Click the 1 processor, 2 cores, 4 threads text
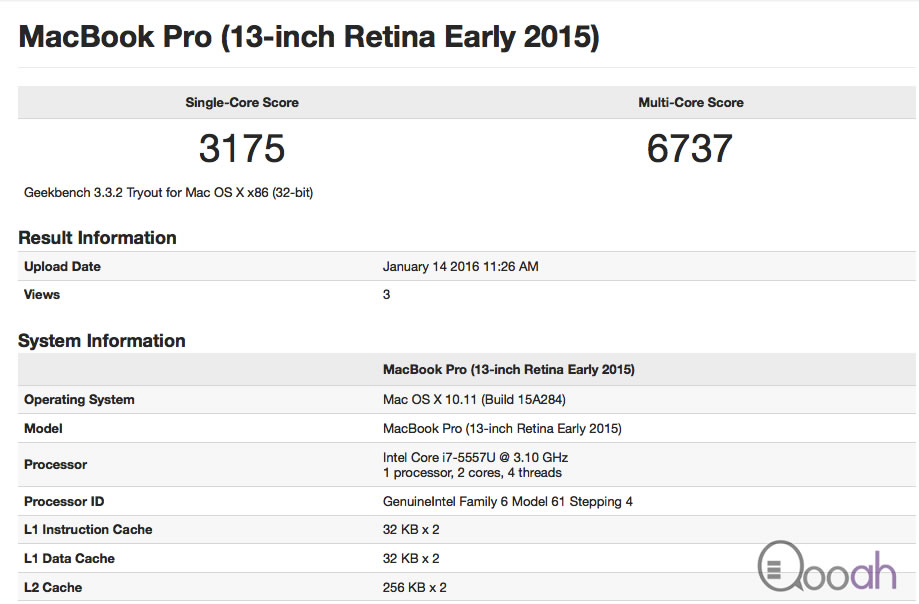919x604 pixels. [x=472, y=473]
